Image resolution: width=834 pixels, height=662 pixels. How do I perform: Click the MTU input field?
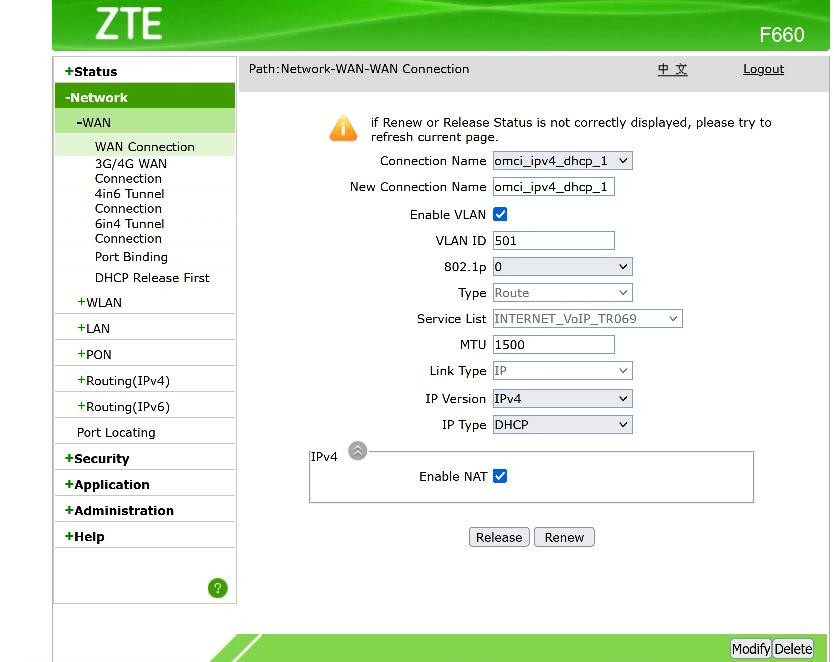[x=554, y=345]
